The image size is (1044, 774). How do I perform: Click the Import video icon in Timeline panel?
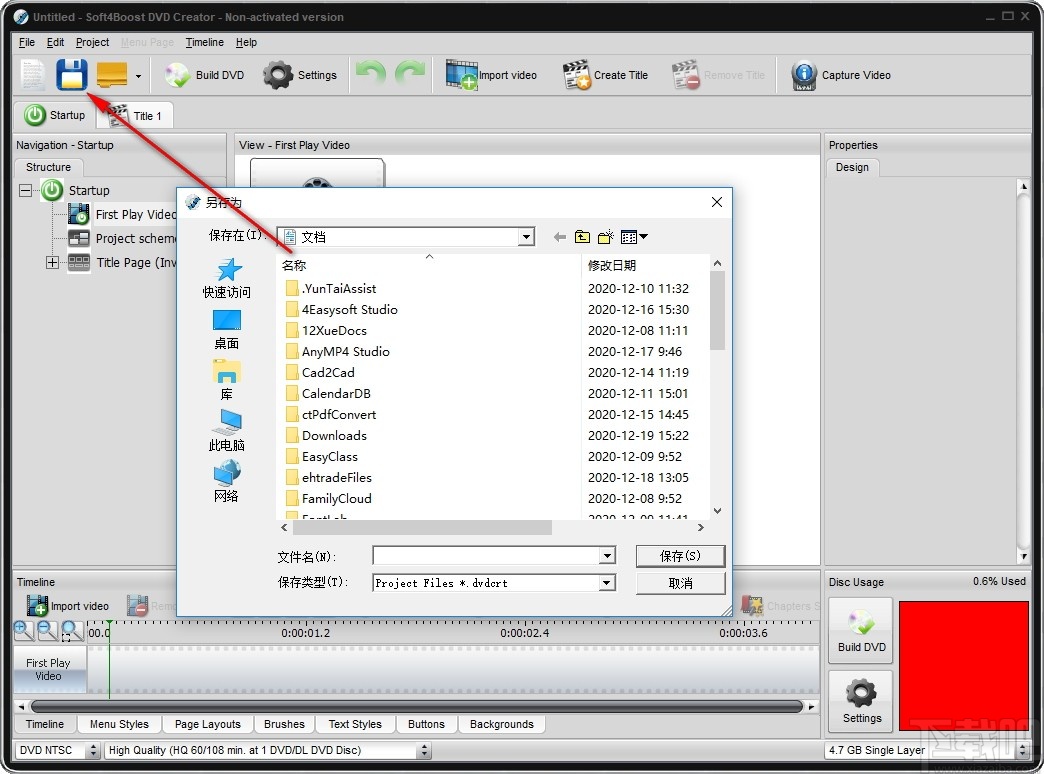[x=68, y=605]
